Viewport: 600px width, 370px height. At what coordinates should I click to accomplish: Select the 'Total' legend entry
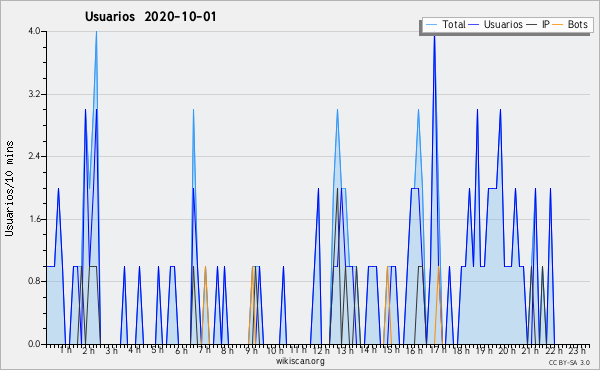pyautogui.click(x=453, y=24)
